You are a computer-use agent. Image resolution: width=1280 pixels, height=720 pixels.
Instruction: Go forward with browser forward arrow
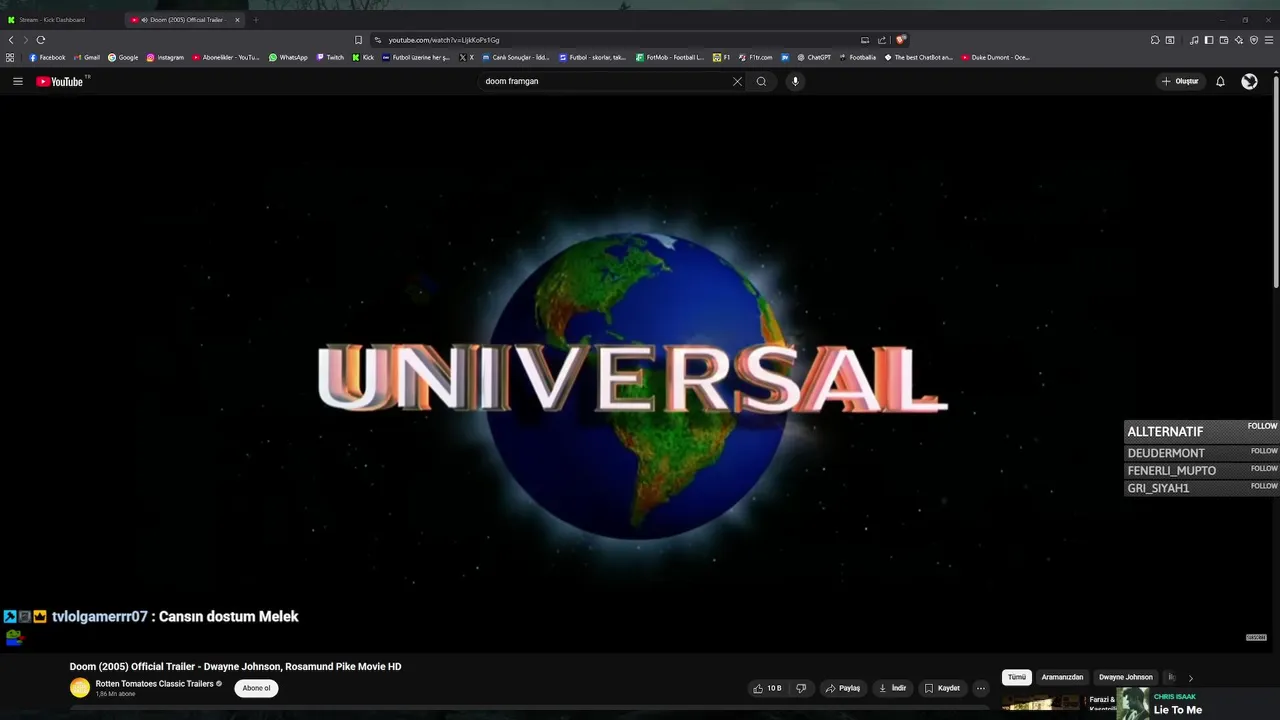(25, 40)
